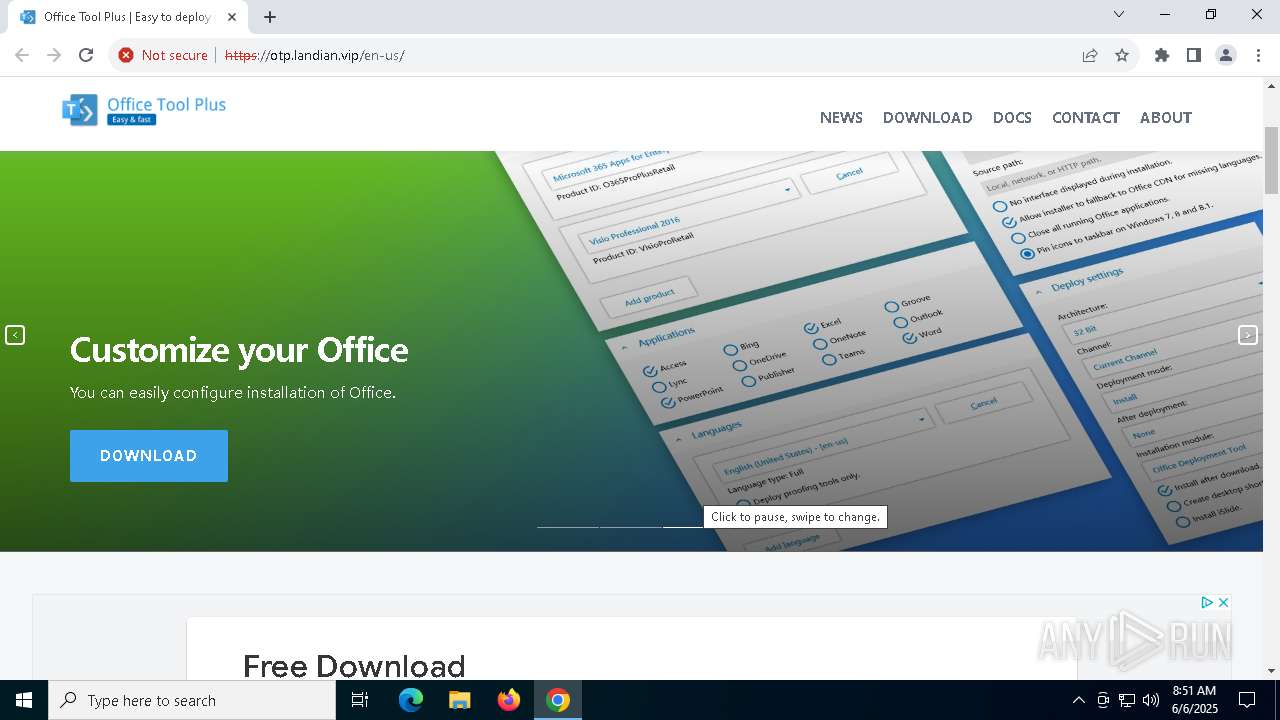The image size is (1280, 720).
Task: Show the previous carousel slide
Action: pos(15,335)
